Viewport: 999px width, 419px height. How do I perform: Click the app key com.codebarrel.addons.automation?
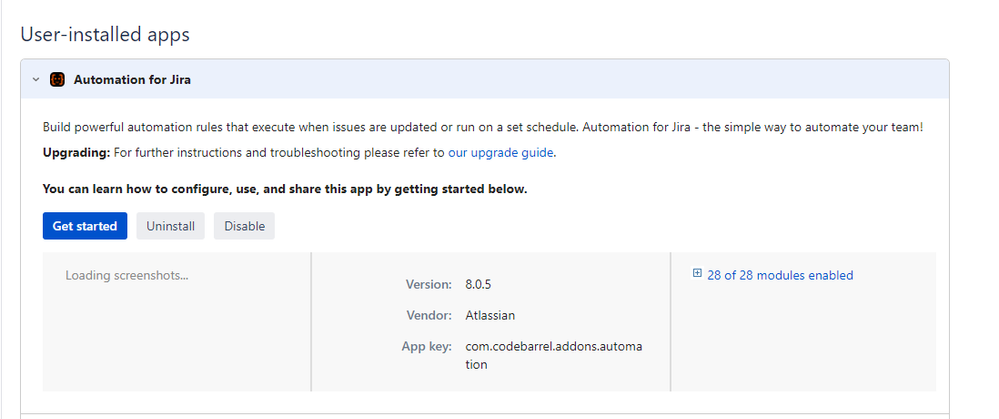click(554, 356)
